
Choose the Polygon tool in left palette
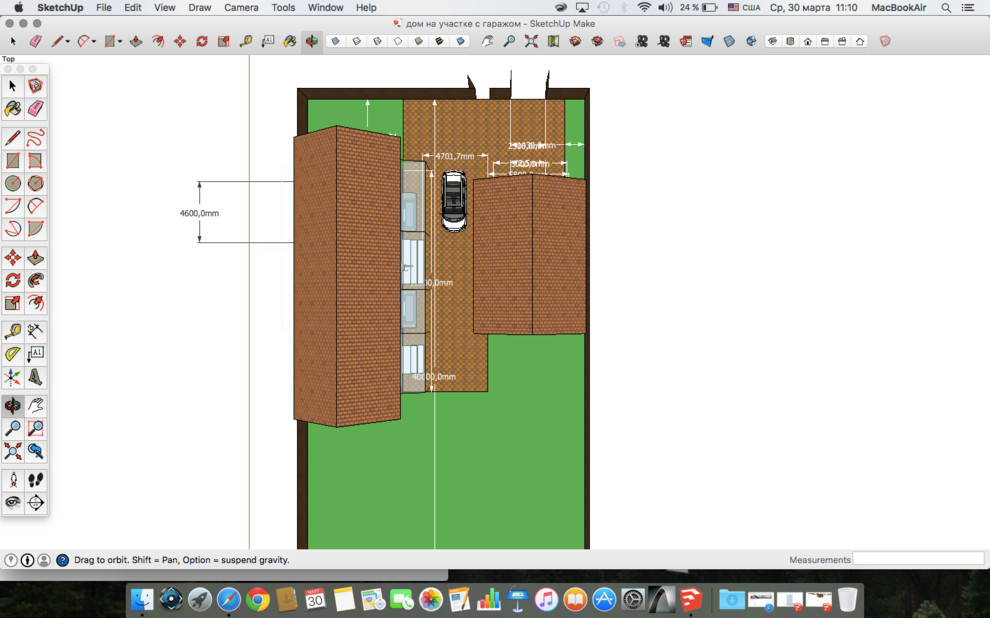click(x=36, y=184)
